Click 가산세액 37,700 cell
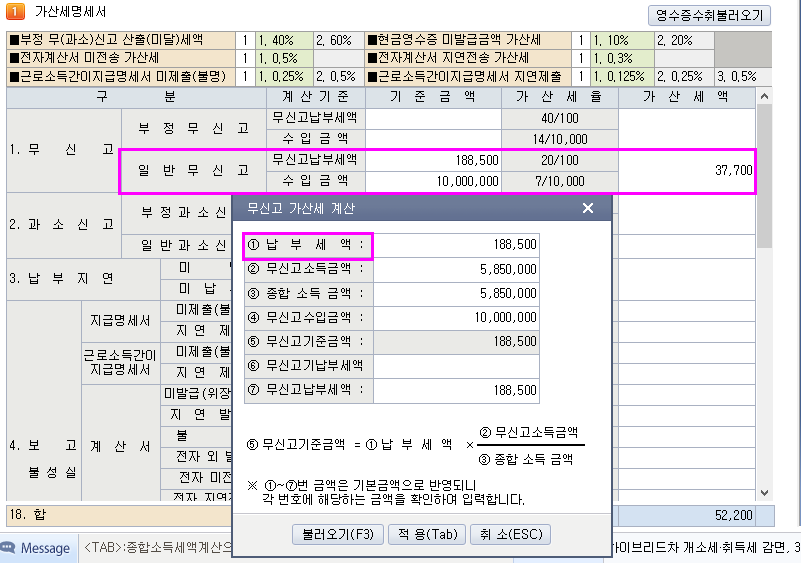The width and height of the screenshot is (801, 563). 687,170
